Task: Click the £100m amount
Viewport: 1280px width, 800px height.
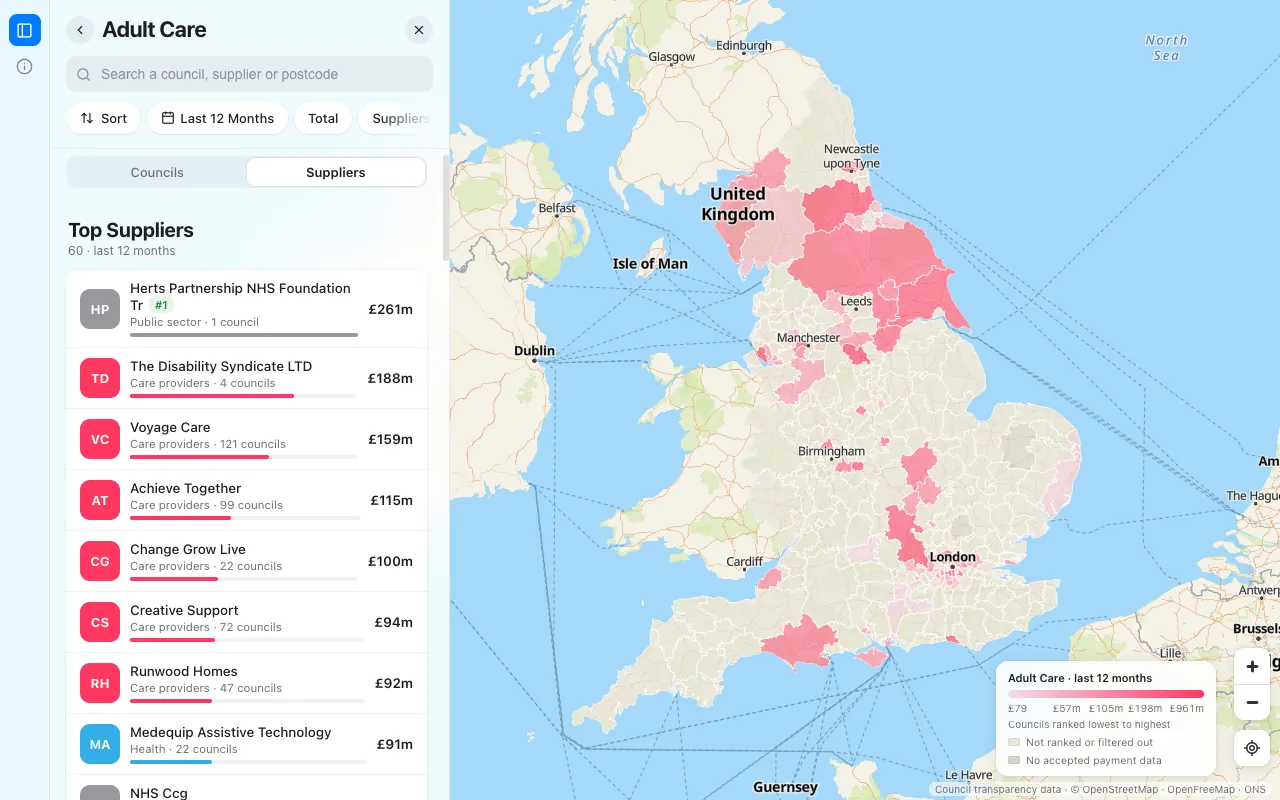Action: click(391, 561)
